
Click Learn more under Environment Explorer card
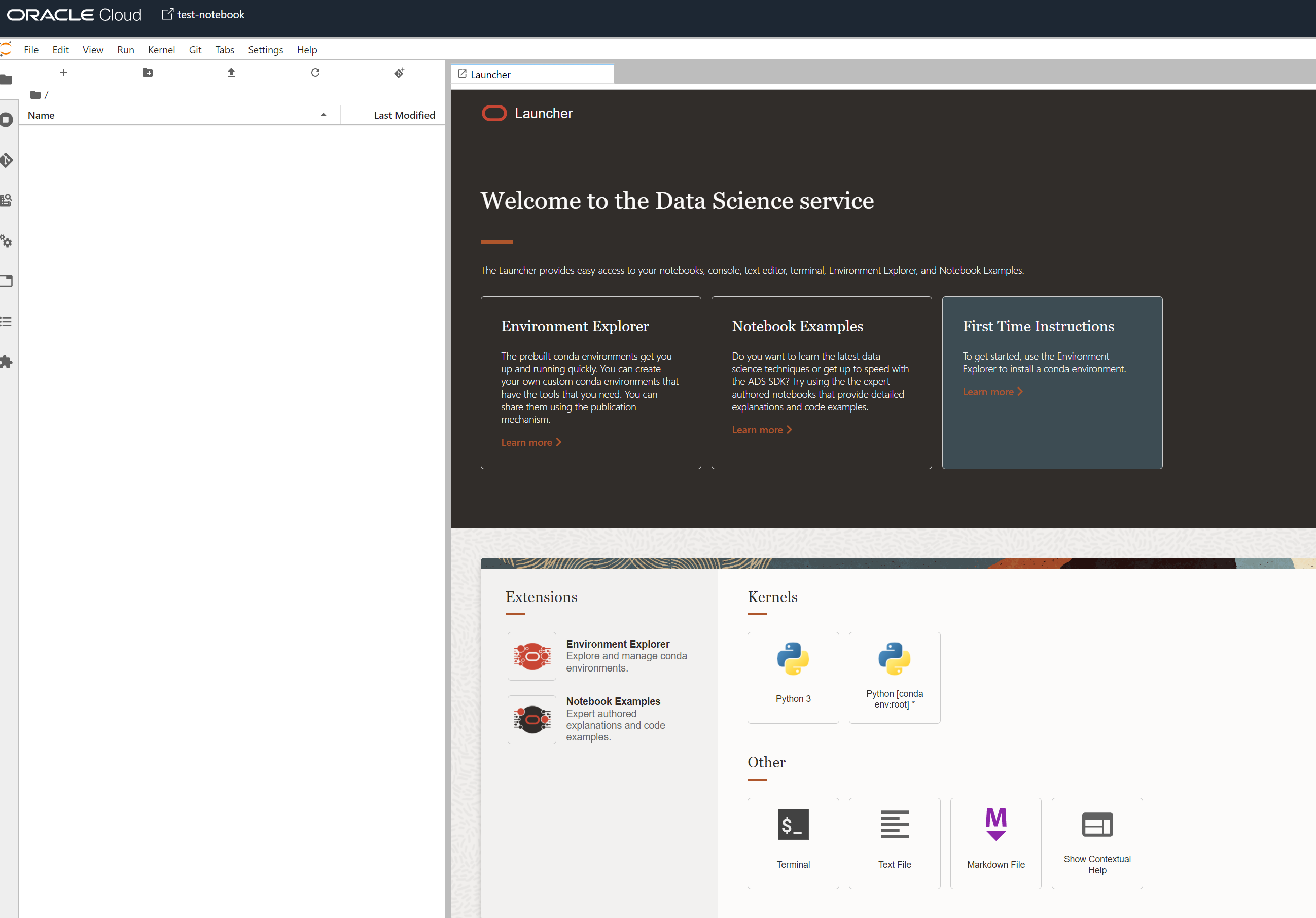[531, 442]
